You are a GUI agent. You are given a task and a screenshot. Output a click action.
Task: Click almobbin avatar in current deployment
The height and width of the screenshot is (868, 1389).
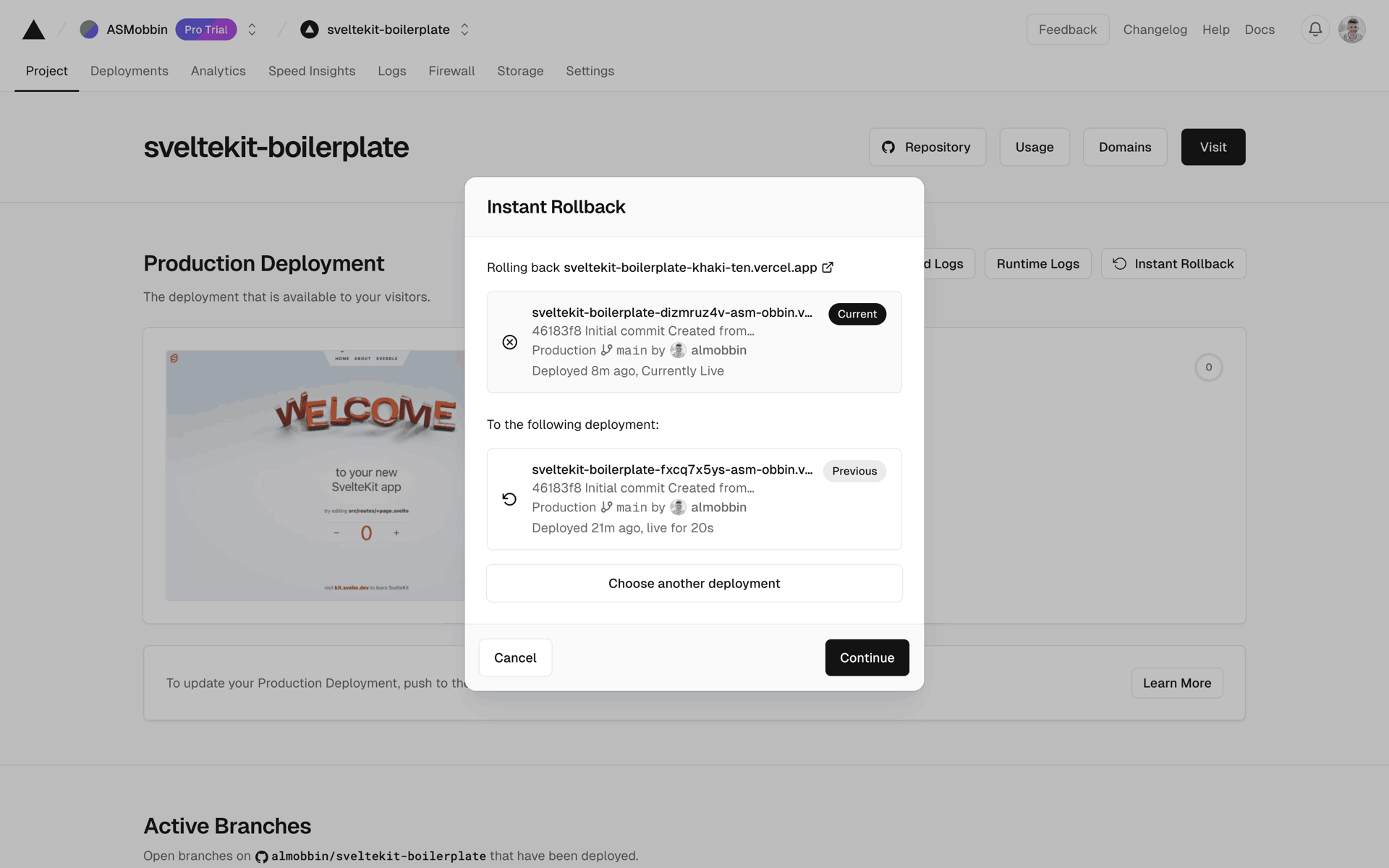click(x=678, y=350)
